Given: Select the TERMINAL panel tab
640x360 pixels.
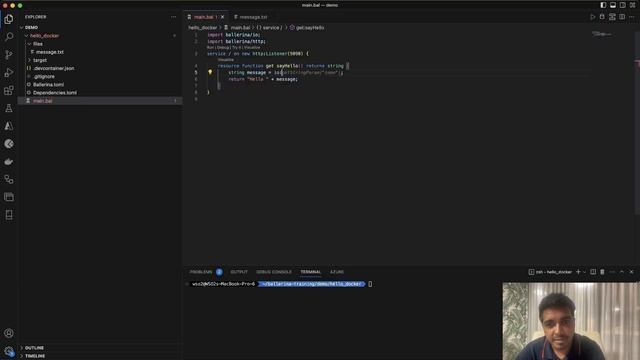Looking at the screenshot, I should 311,272.
